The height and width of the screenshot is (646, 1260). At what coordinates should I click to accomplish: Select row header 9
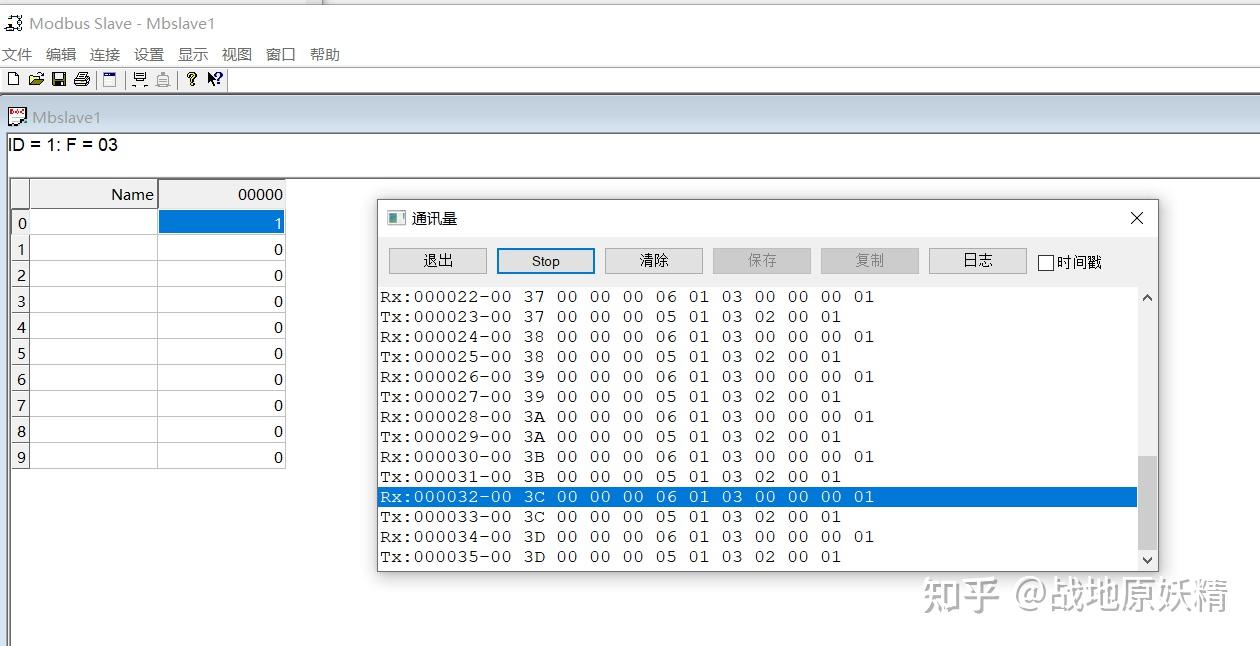[21, 457]
